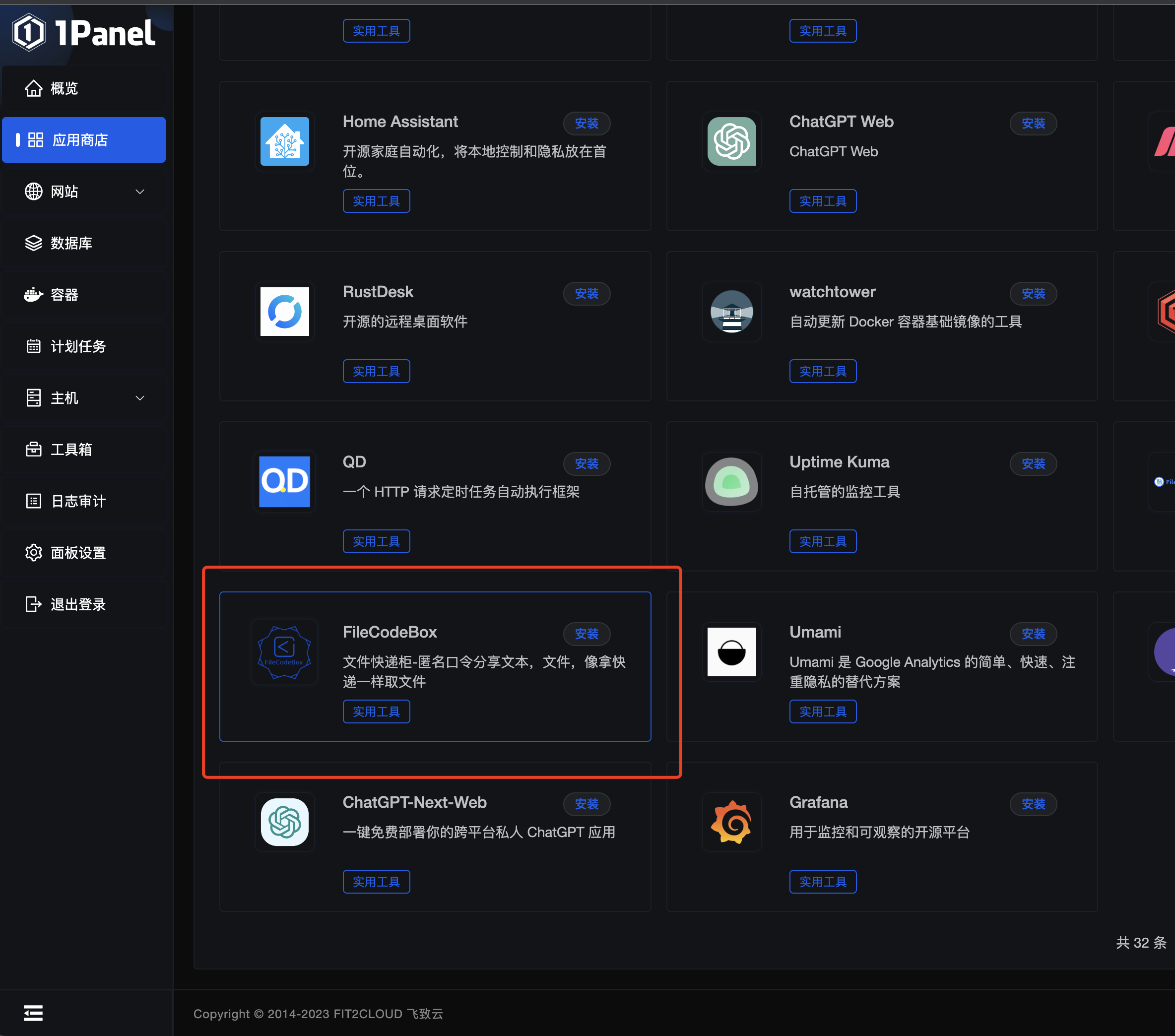
Task: Click 安装 for ChatGPT-Next-Web
Action: point(587,804)
